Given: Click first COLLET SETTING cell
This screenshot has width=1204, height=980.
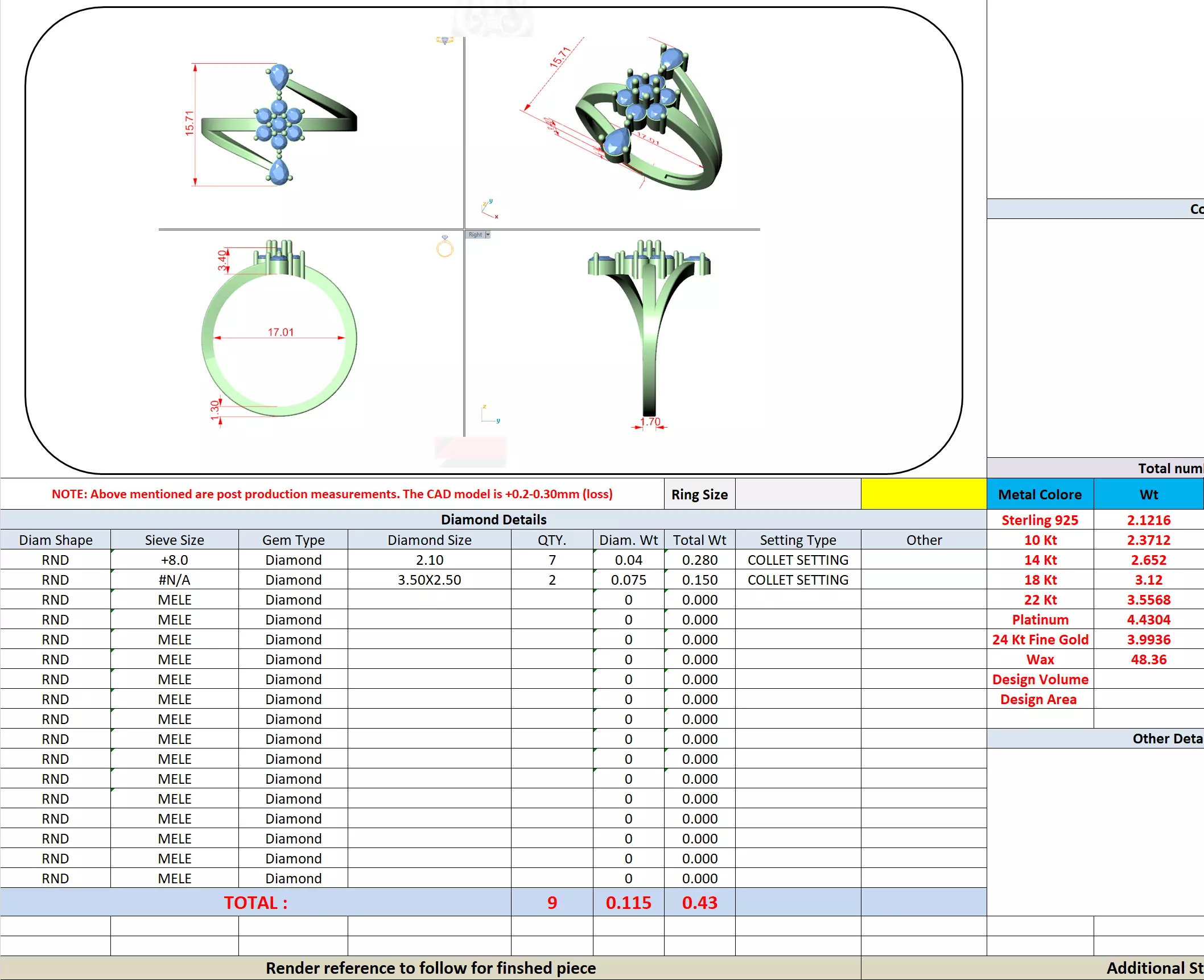Looking at the screenshot, I should click(x=798, y=560).
